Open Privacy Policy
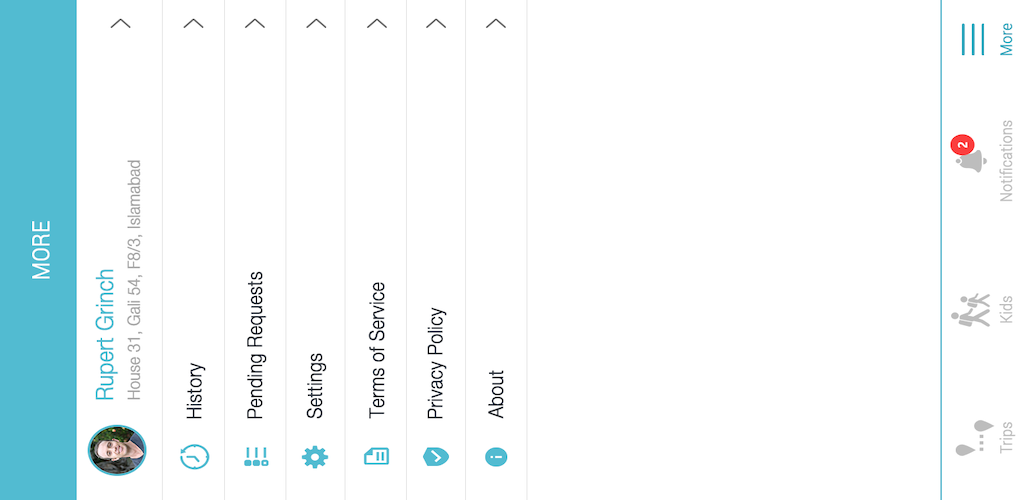Screen dimensions: 1024x500 click(x=436, y=363)
